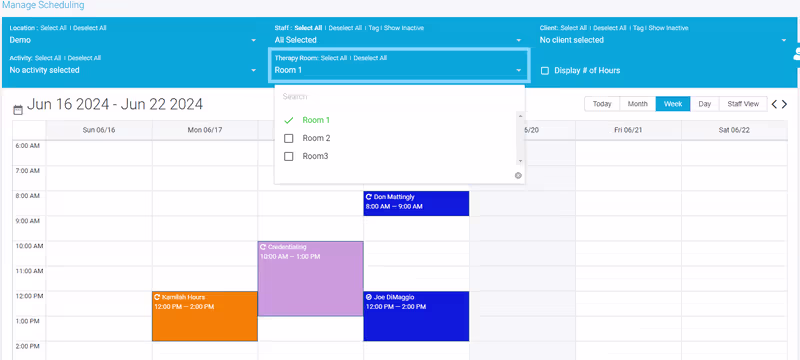
Task: Open the Manage Scheduling link
Action: [x=43, y=5]
